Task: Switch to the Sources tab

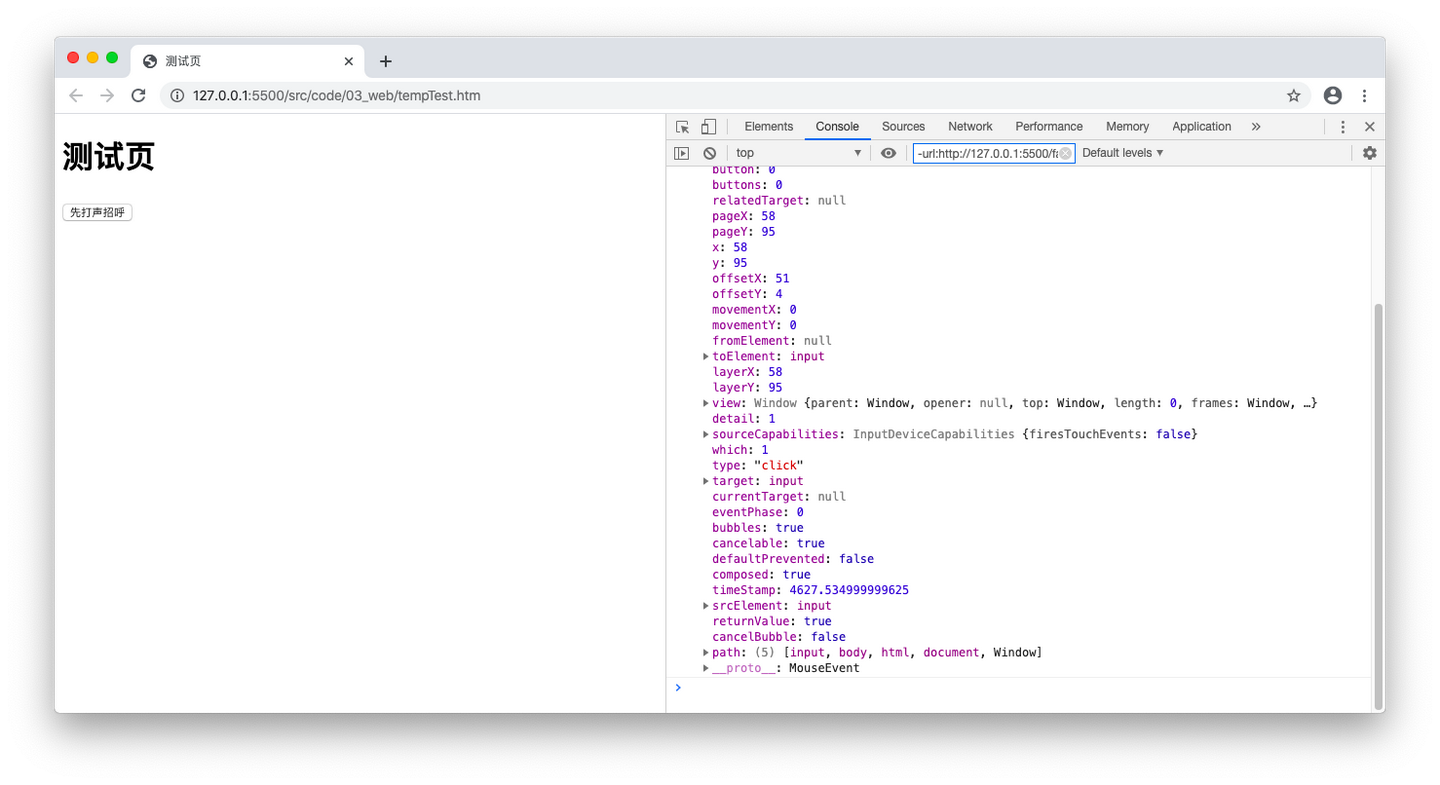Action: [903, 127]
